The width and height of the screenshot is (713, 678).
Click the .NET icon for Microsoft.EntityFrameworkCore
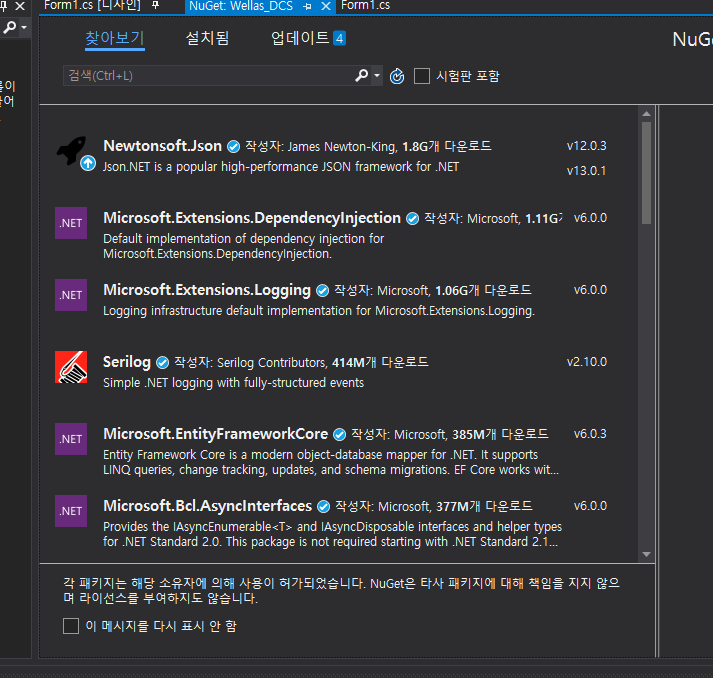(71, 439)
